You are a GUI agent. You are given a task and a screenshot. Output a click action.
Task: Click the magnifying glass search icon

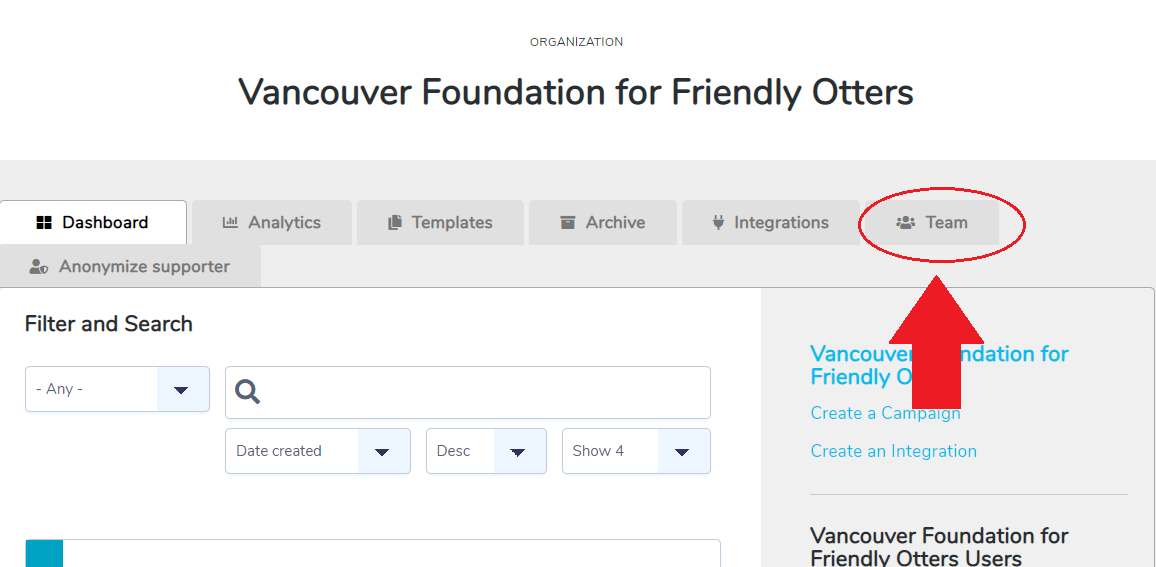pos(248,392)
